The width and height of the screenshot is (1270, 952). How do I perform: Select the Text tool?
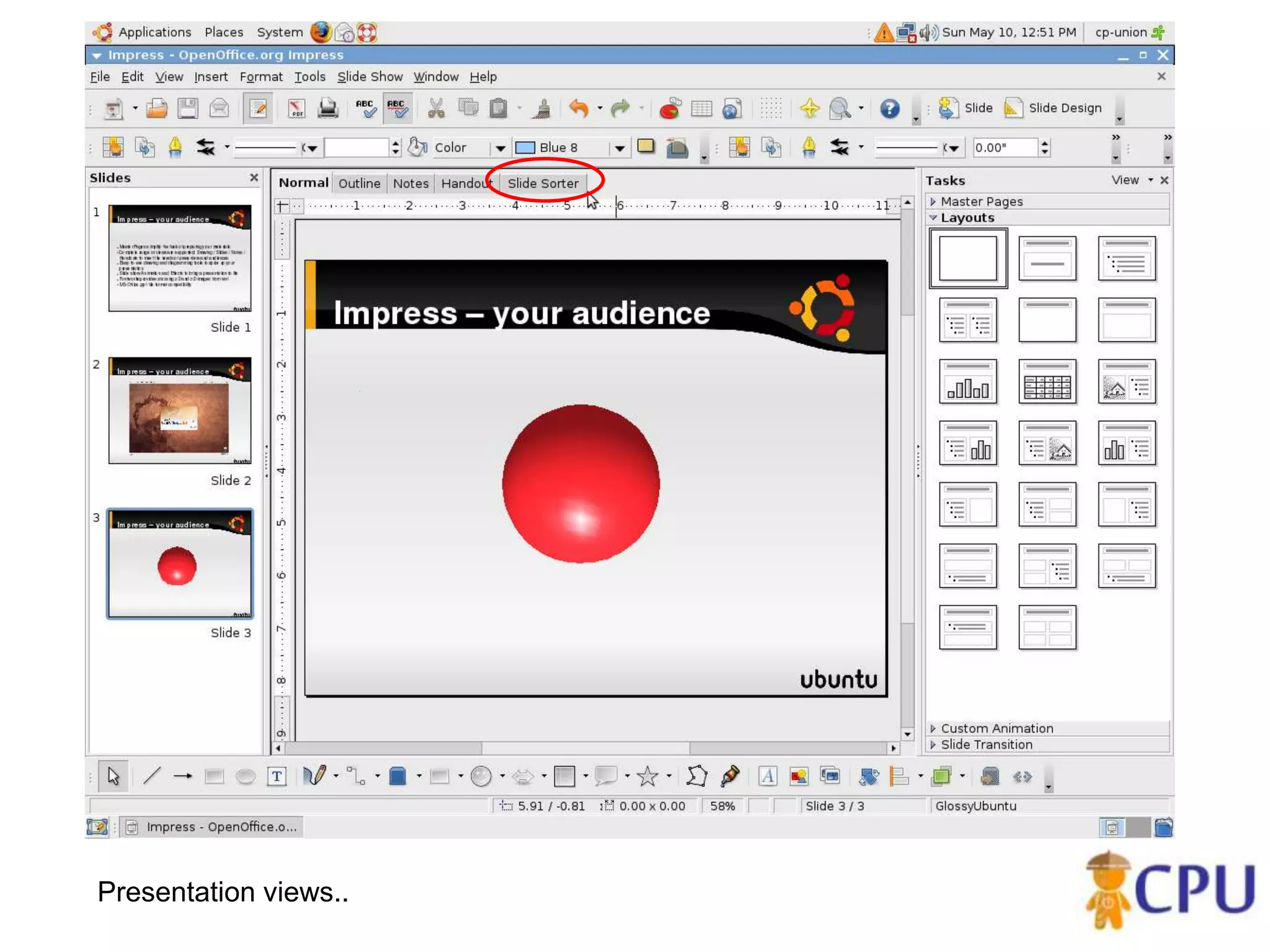tap(277, 776)
